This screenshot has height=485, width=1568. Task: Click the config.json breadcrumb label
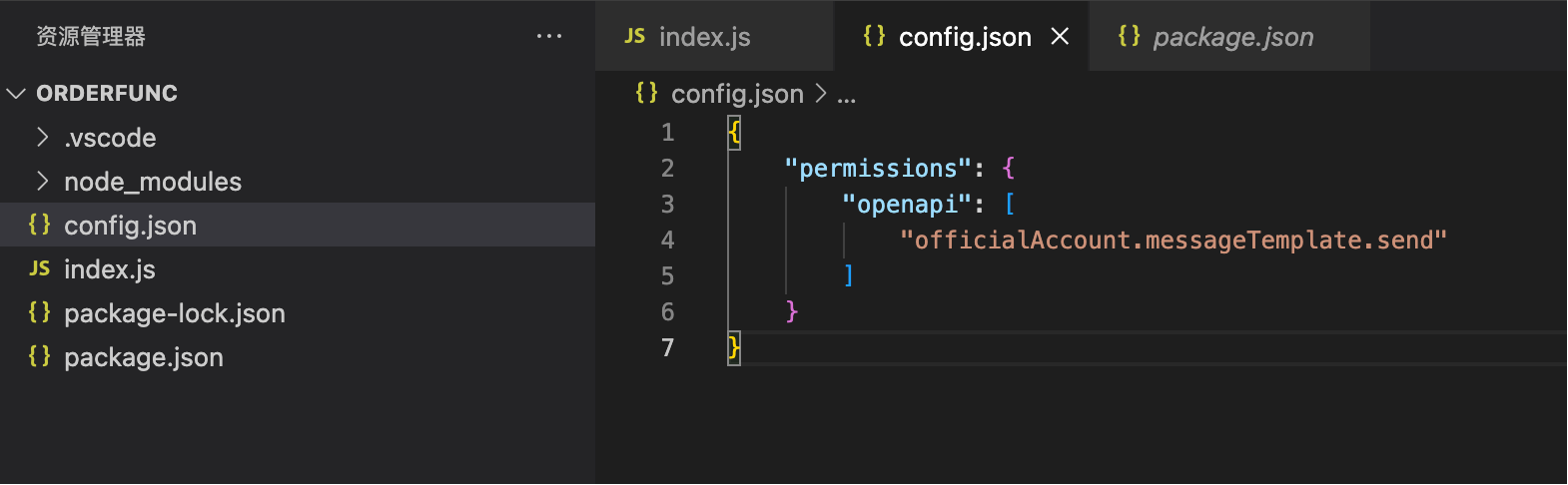click(x=737, y=94)
